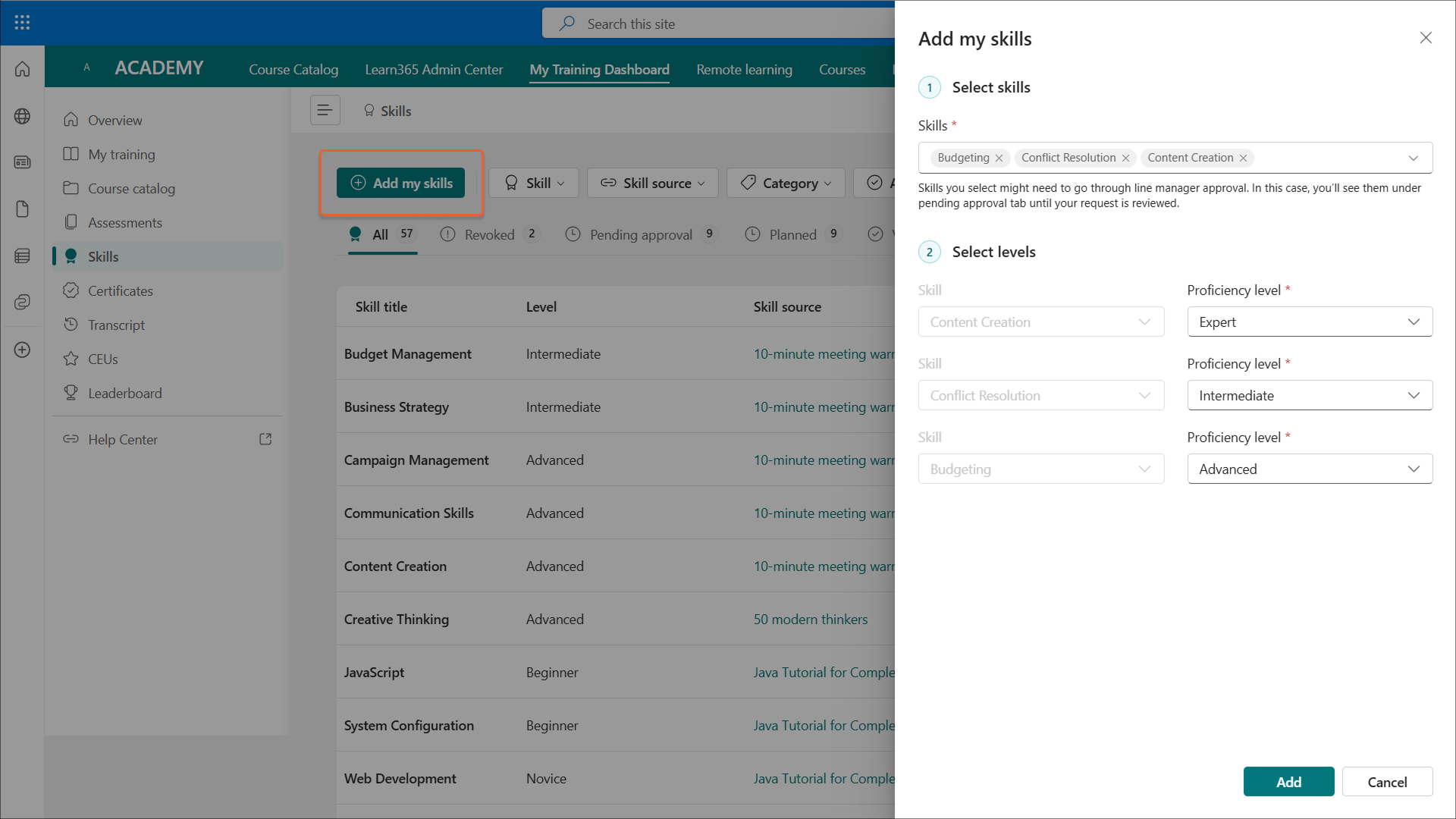This screenshot has width=1456, height=819.
Task: Open the Intermediate proficiency level dropdown
Action: click(x=1309, y=395)
